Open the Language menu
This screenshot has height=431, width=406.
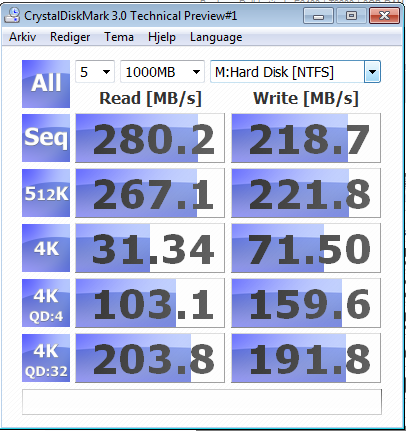(216, 37)
